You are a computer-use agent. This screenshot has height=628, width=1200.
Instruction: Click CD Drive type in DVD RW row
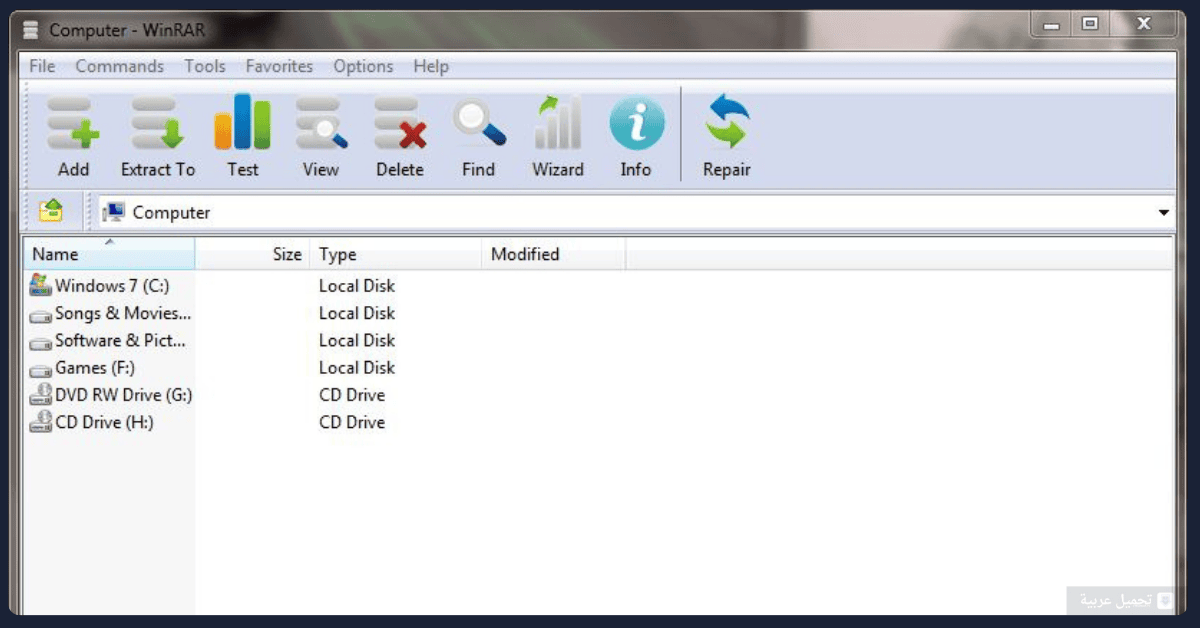click(352, 395)
